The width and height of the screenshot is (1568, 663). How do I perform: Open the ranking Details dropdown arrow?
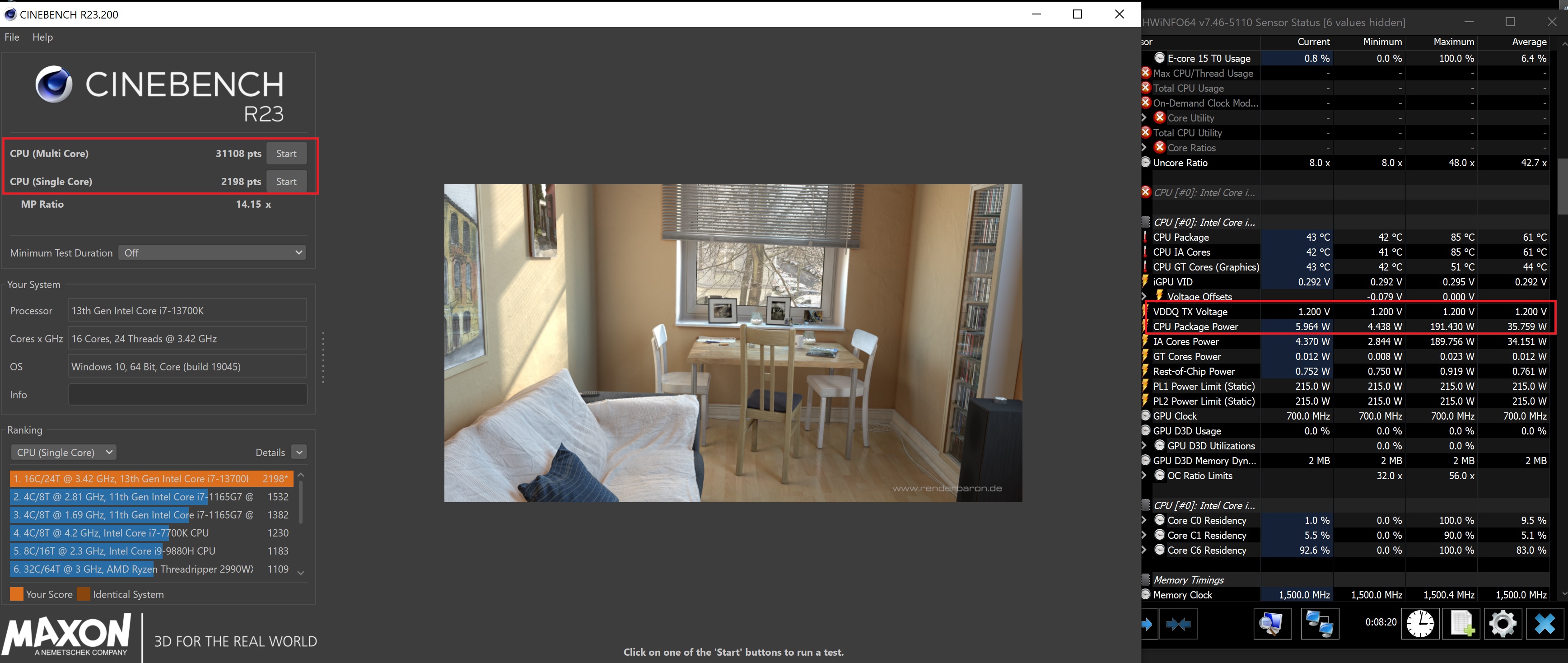299,453
